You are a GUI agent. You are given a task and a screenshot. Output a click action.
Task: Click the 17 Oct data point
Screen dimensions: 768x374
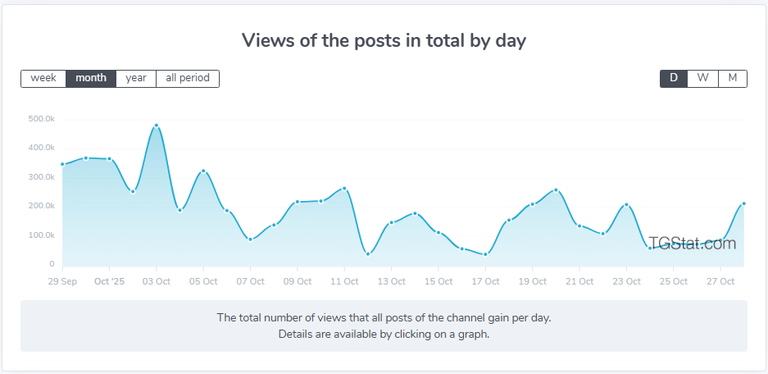485,255
